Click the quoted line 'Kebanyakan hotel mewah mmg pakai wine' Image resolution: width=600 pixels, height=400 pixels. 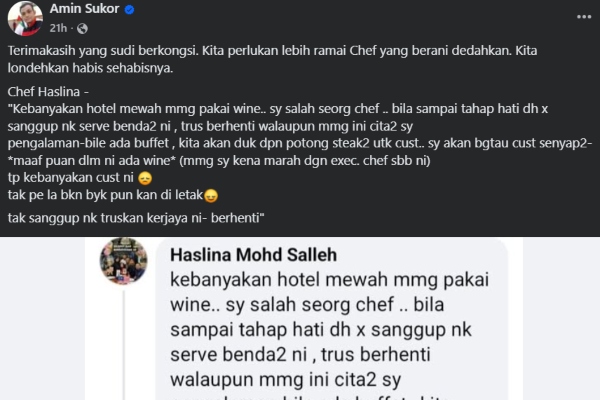(x=136, y=109)
